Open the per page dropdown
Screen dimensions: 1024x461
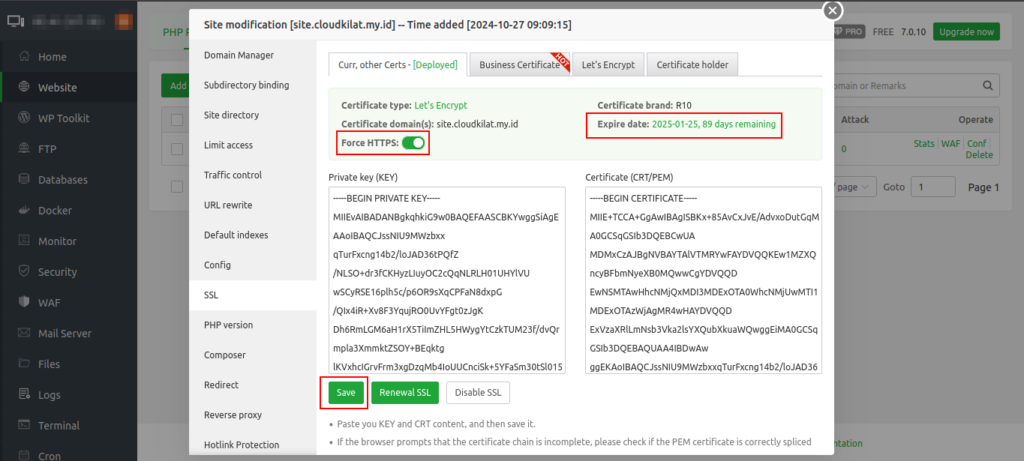tap(854, 187)
